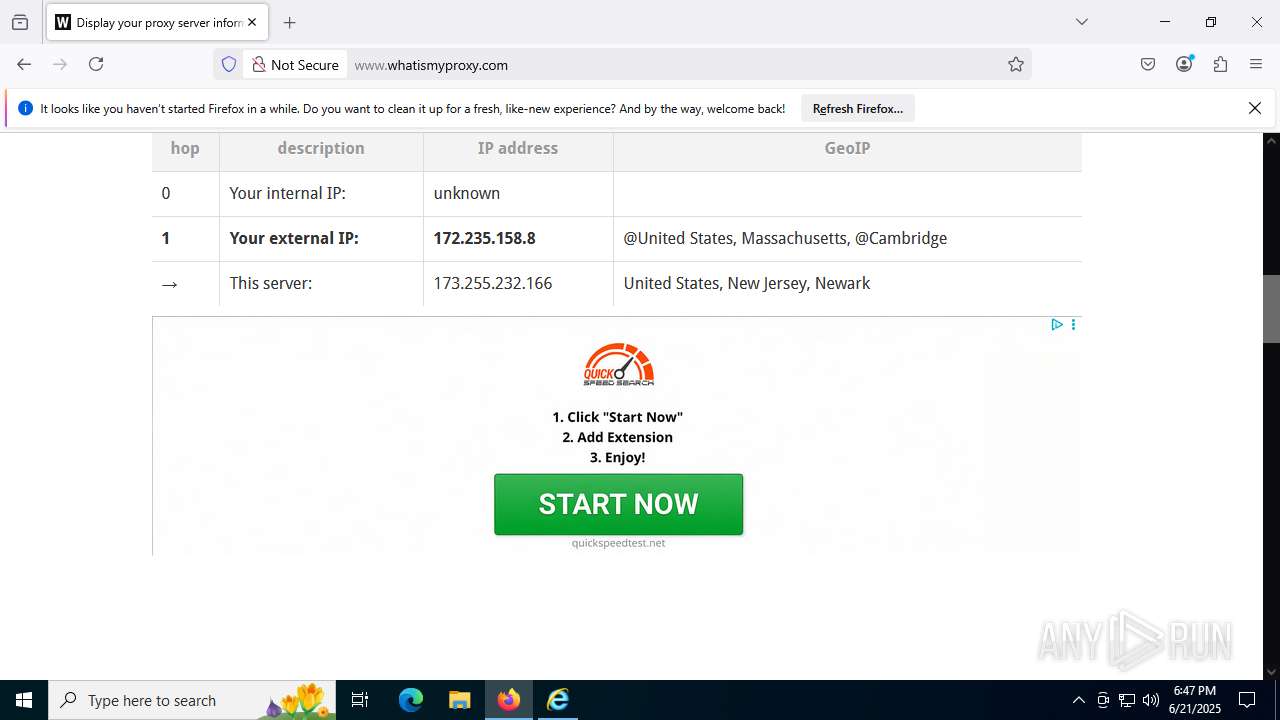Click the AdChoices triangle icon
1280x720 pixels.
[1056, 324]
